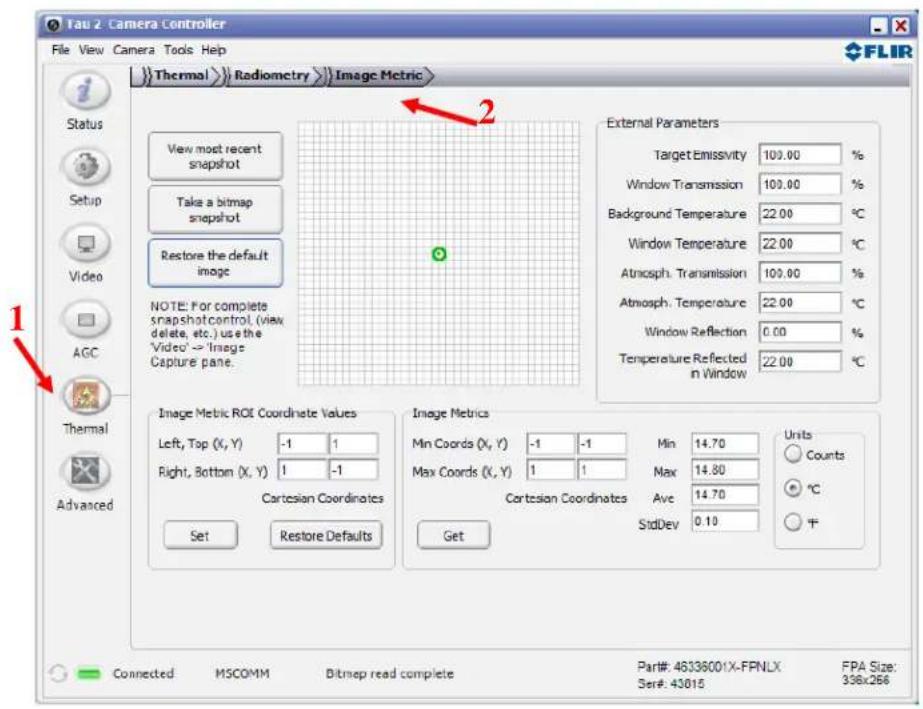Viewport: 923px width, 709px height.
Task: Click the Min Coords X field
Action: [x=551, y=443]
